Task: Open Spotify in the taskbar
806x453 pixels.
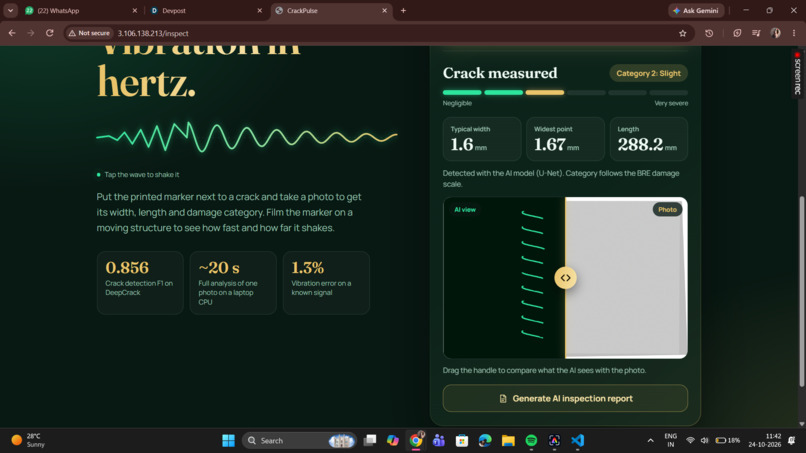Action: [x=531, y=441]
